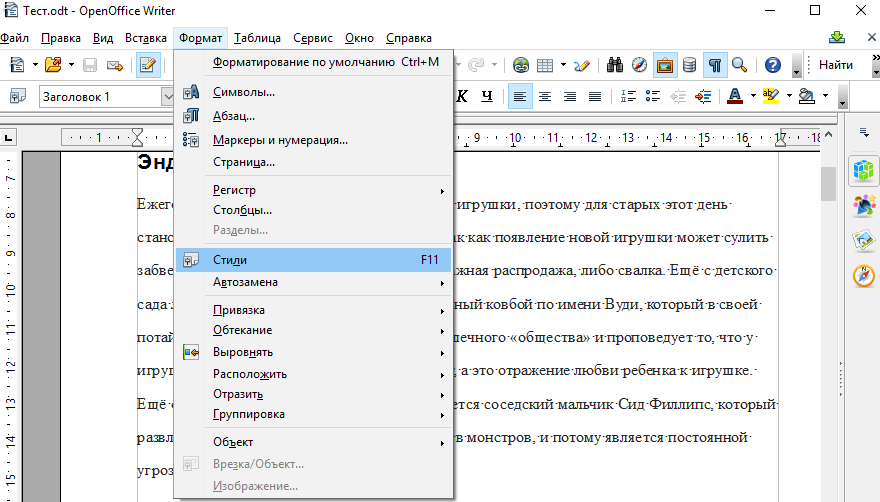
Task: Open the Find & Replace binoculars tool
Action: [615, 65]
